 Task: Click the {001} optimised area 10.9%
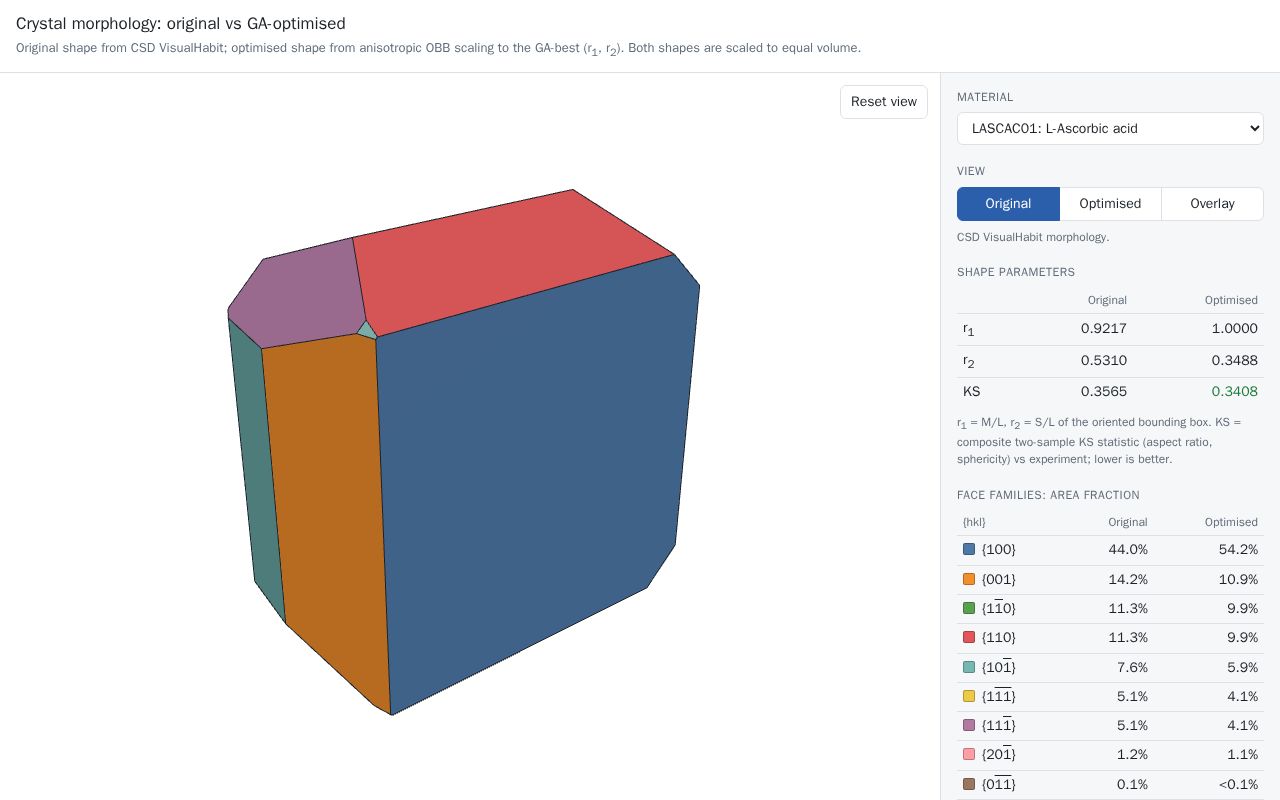point(1238,579)
